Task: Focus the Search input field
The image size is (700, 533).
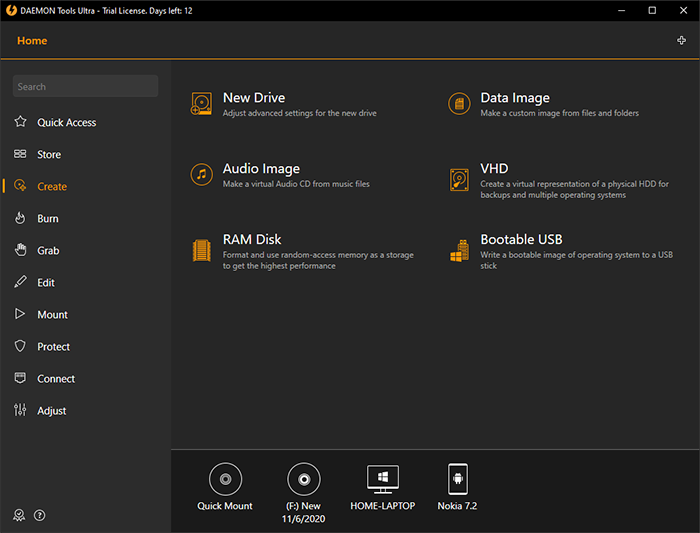Action: 85,86
